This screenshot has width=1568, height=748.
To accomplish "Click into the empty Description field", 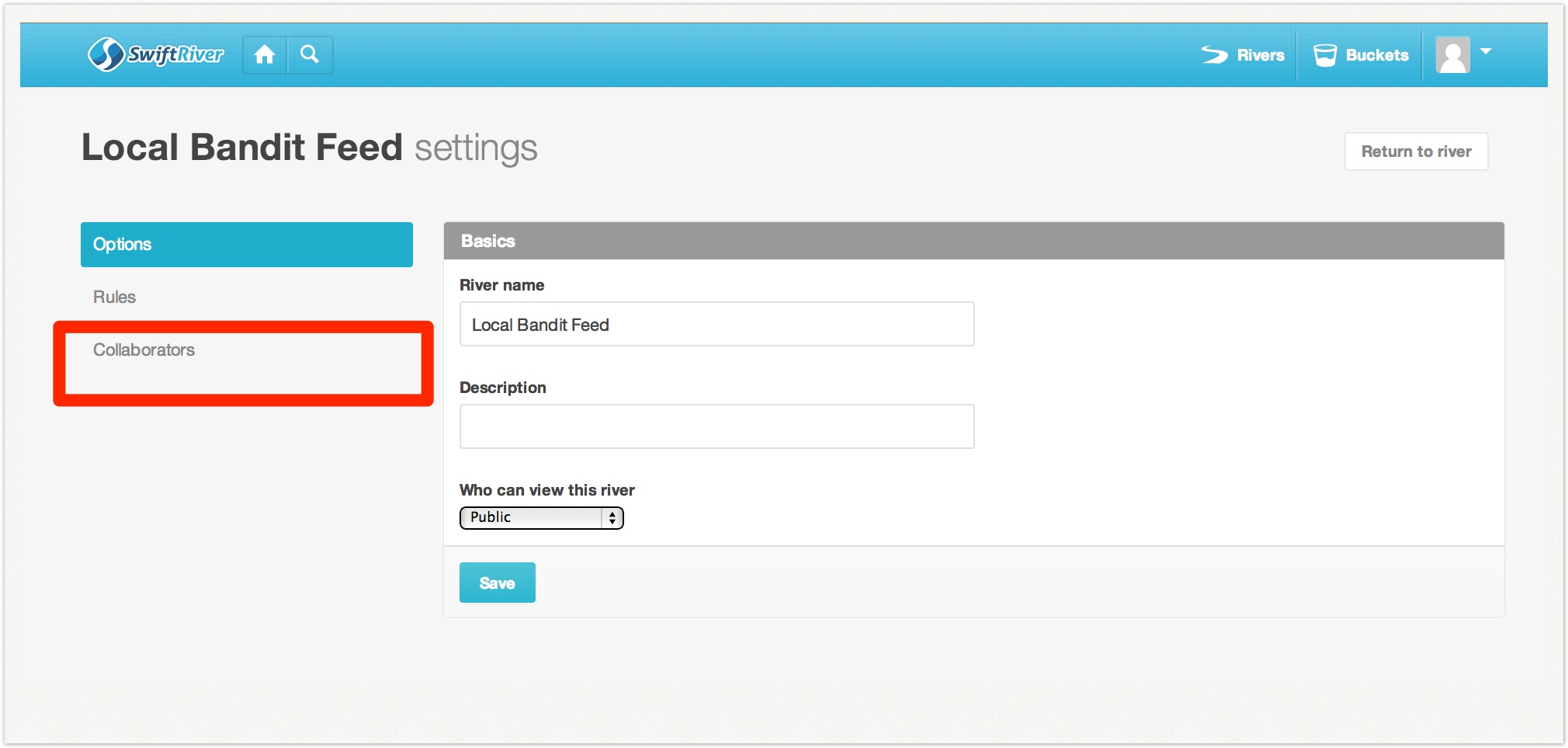I will tap(716, 426).
